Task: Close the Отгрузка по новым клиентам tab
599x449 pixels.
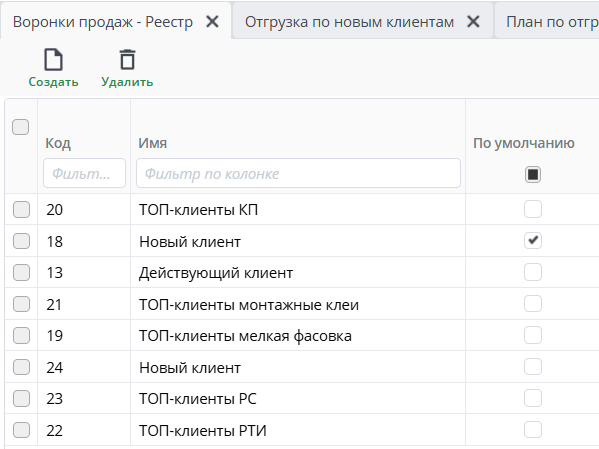Action: 473,22
